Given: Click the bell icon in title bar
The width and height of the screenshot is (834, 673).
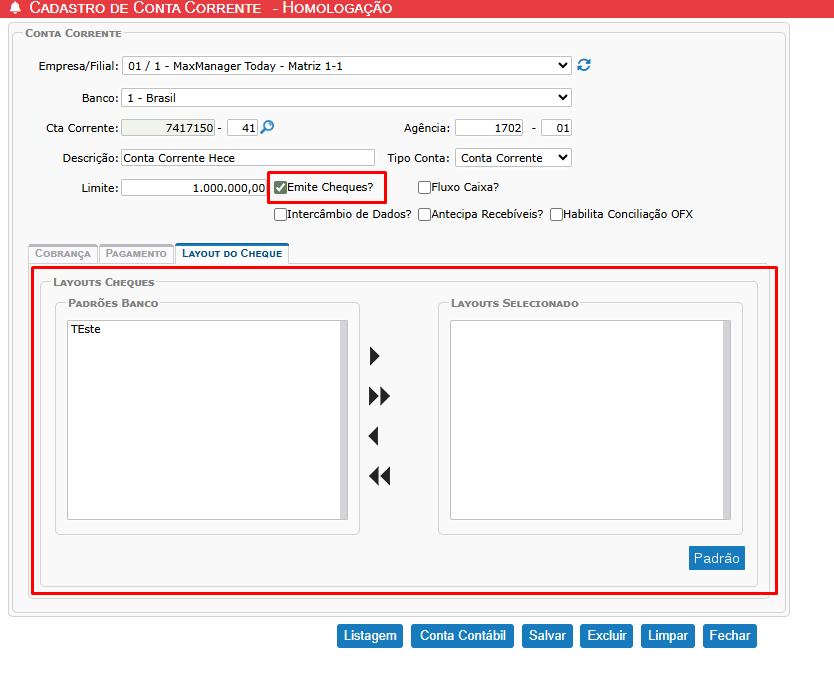Looking at the screenshot, I should tap(13, 8).
